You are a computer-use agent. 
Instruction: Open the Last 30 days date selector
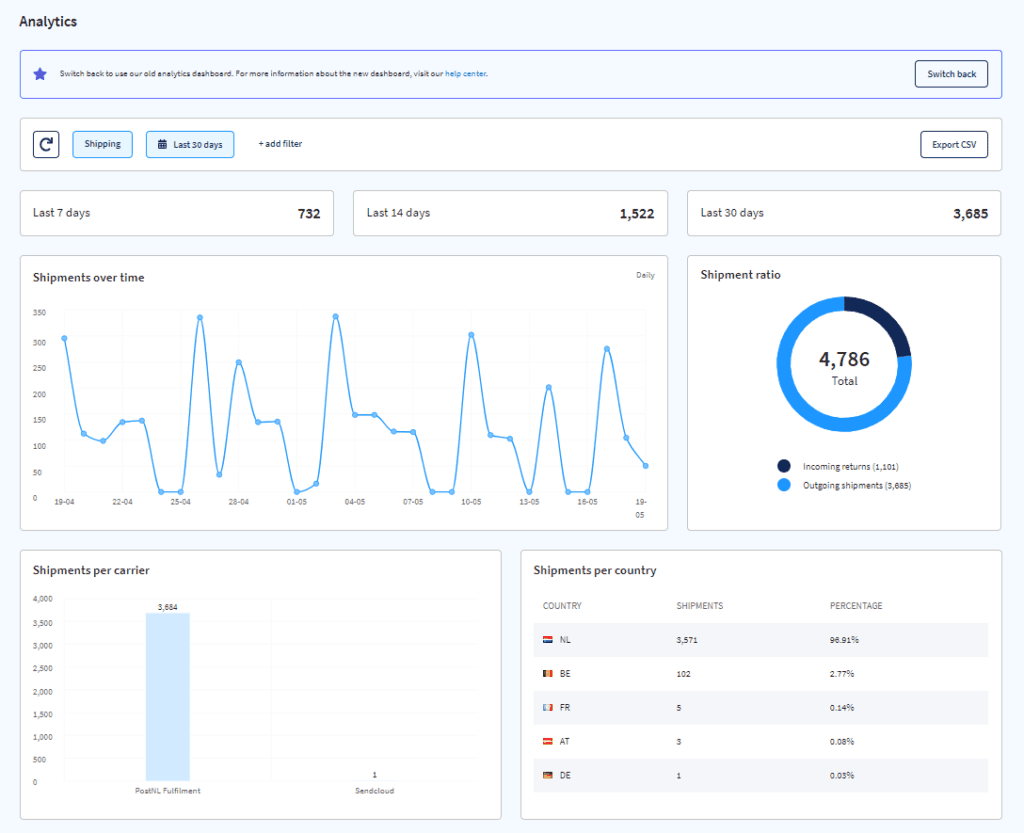pyautogui.click(x=190, y=144)
